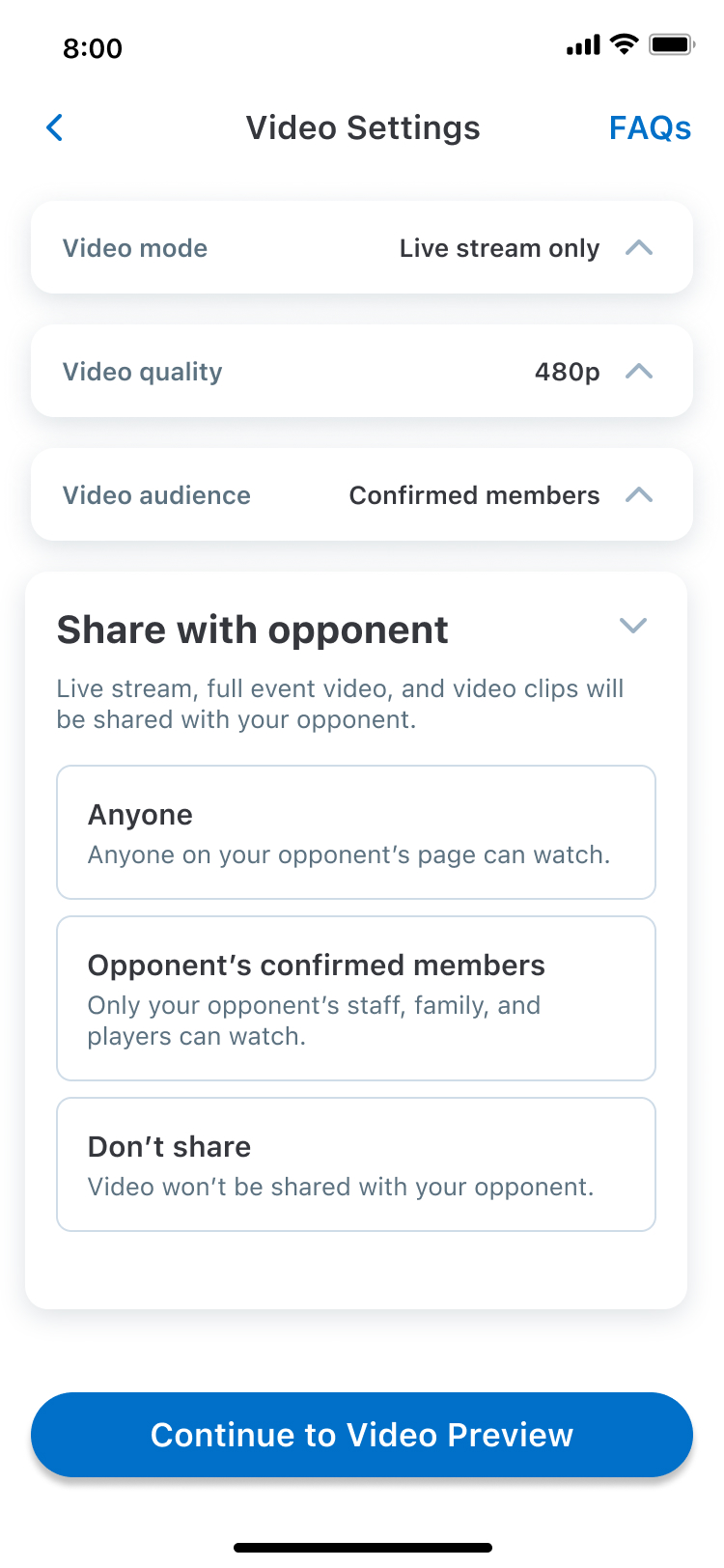Tap the 480p quality value
This screenshot has width=724, height=1568.
567,372
